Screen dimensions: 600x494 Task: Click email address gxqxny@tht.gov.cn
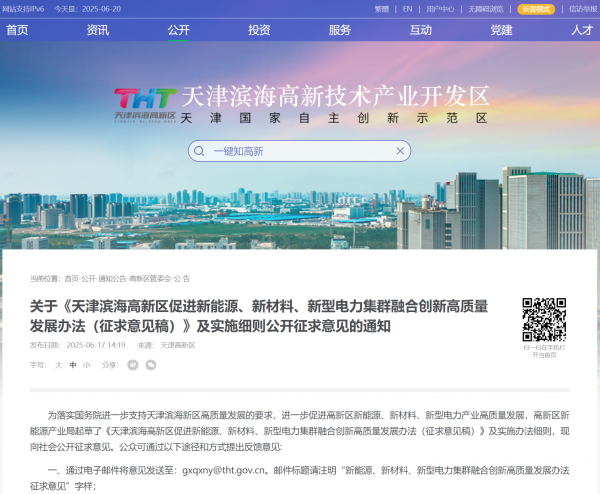(x=223, y=470)
